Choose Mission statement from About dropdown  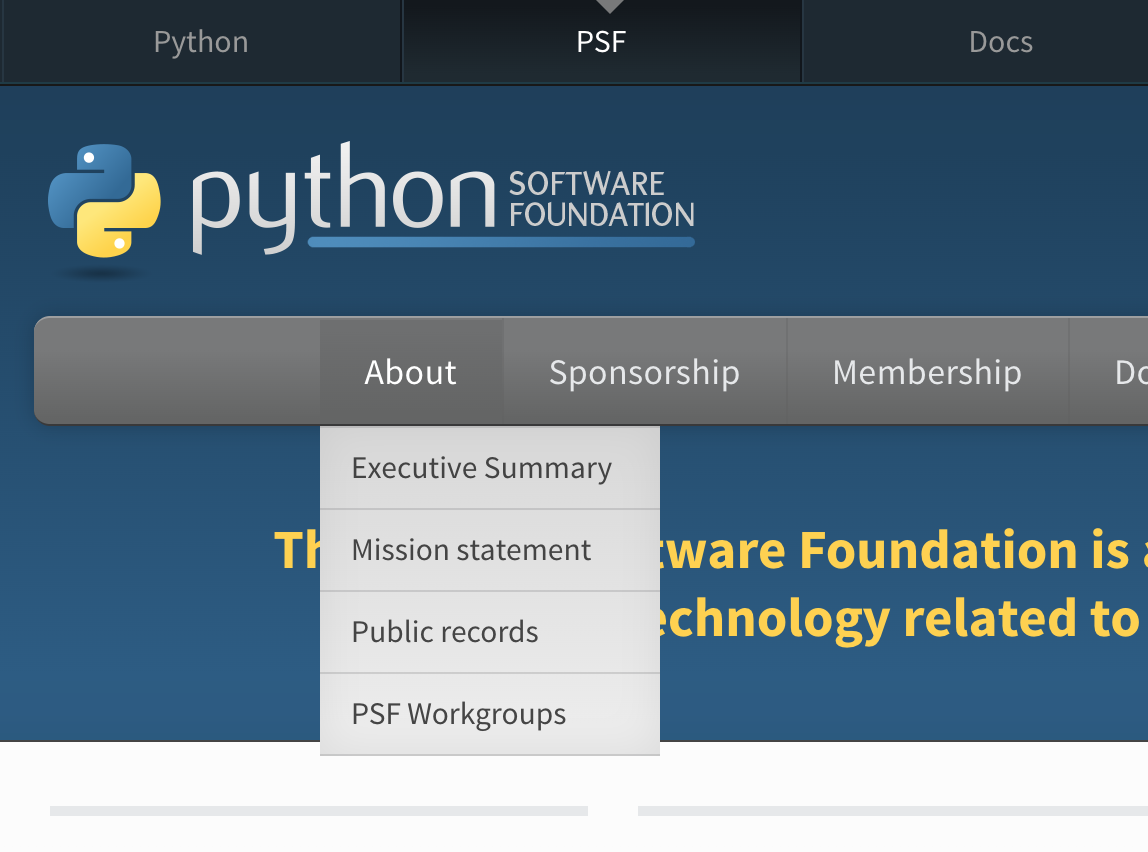pos(490,550)
